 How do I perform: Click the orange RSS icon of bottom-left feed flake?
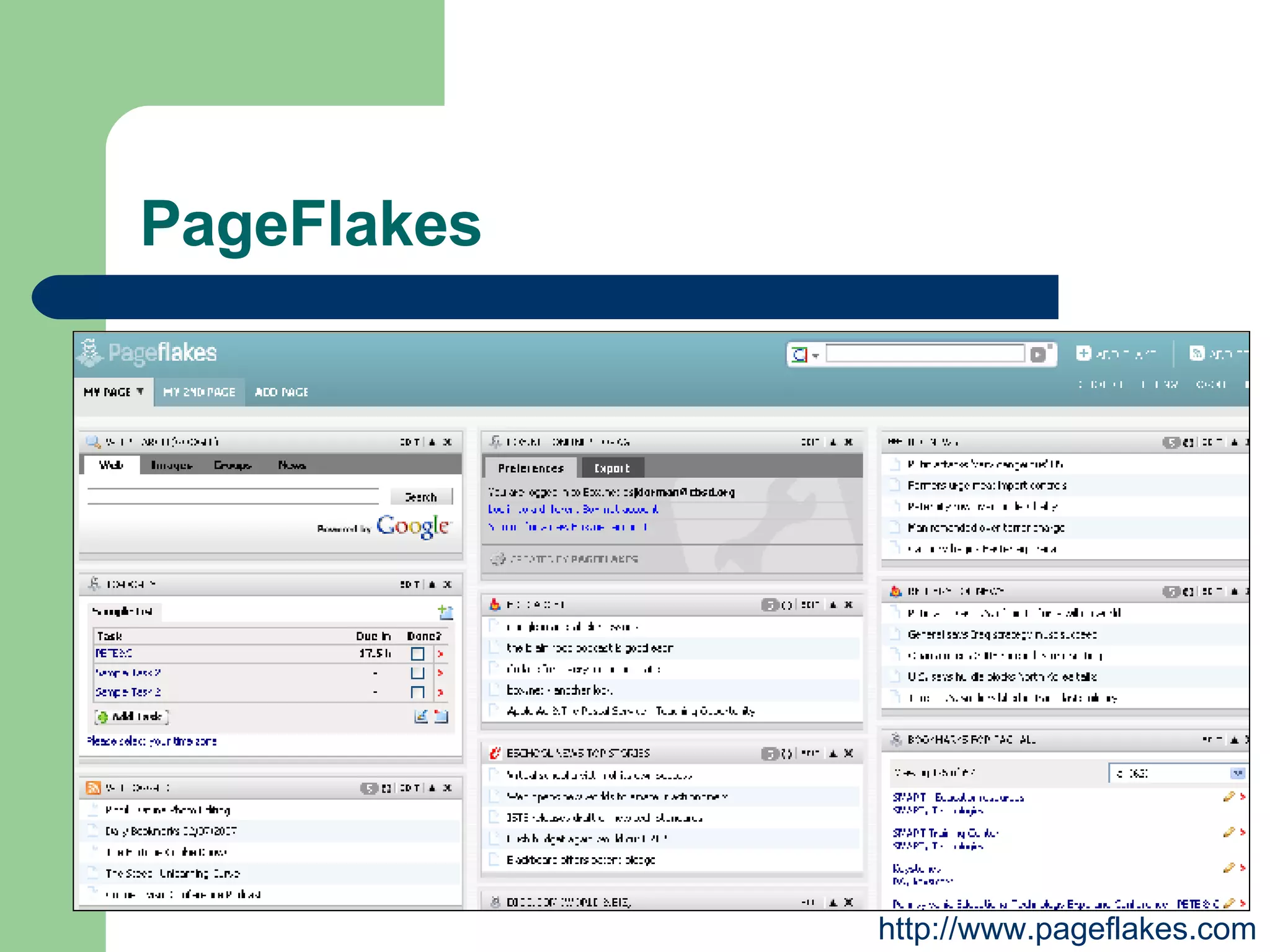click(93, 788)
